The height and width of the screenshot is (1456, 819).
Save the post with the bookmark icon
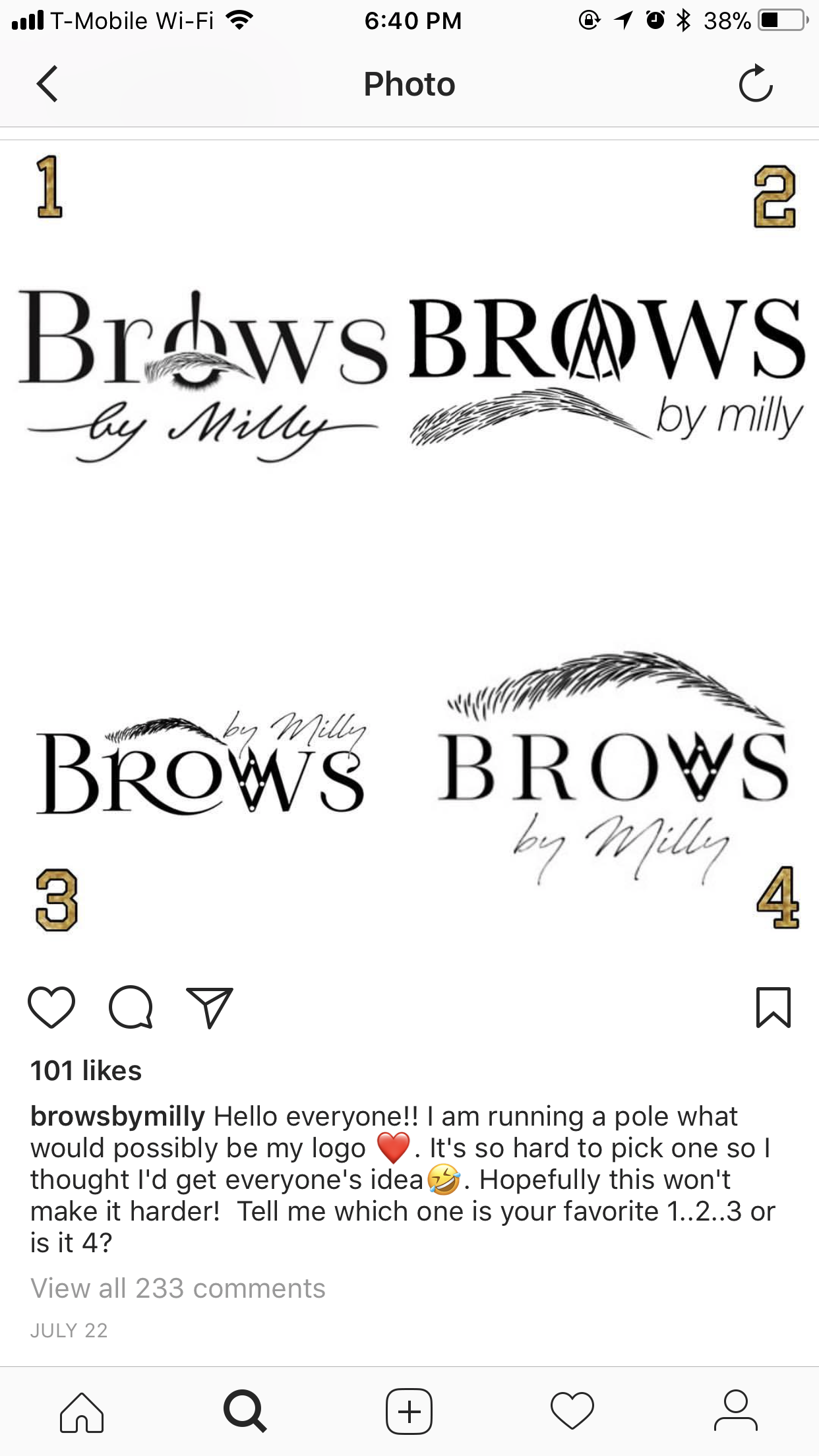coord(773,1007)
